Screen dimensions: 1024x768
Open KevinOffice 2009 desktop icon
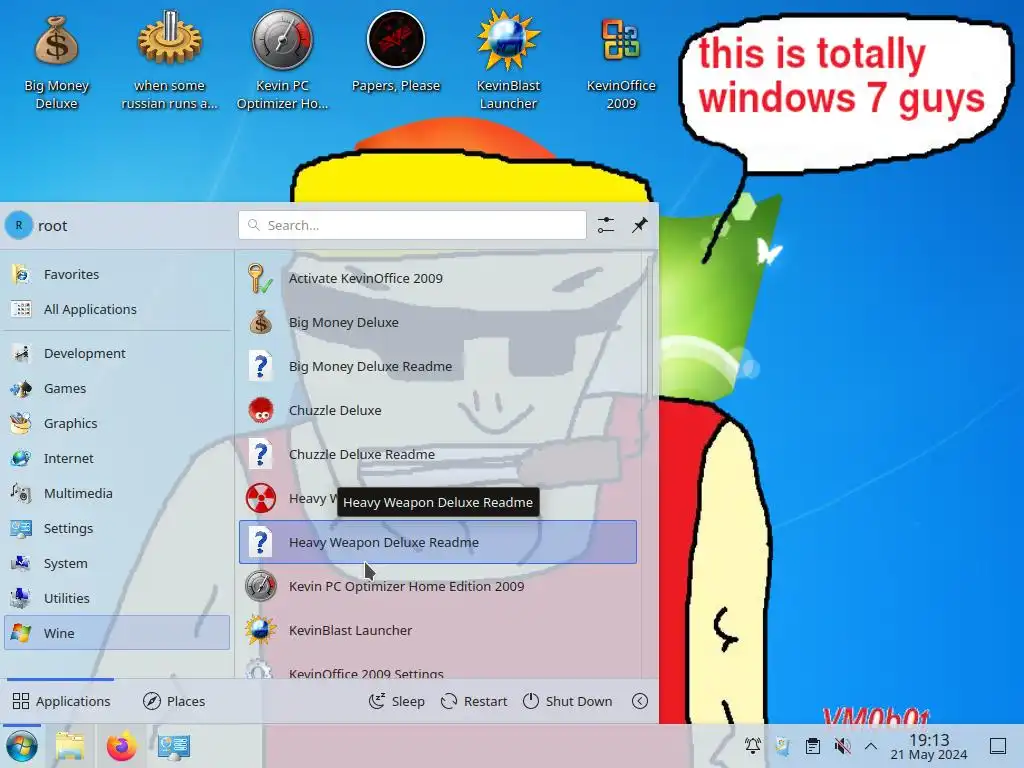pos(621,62)
